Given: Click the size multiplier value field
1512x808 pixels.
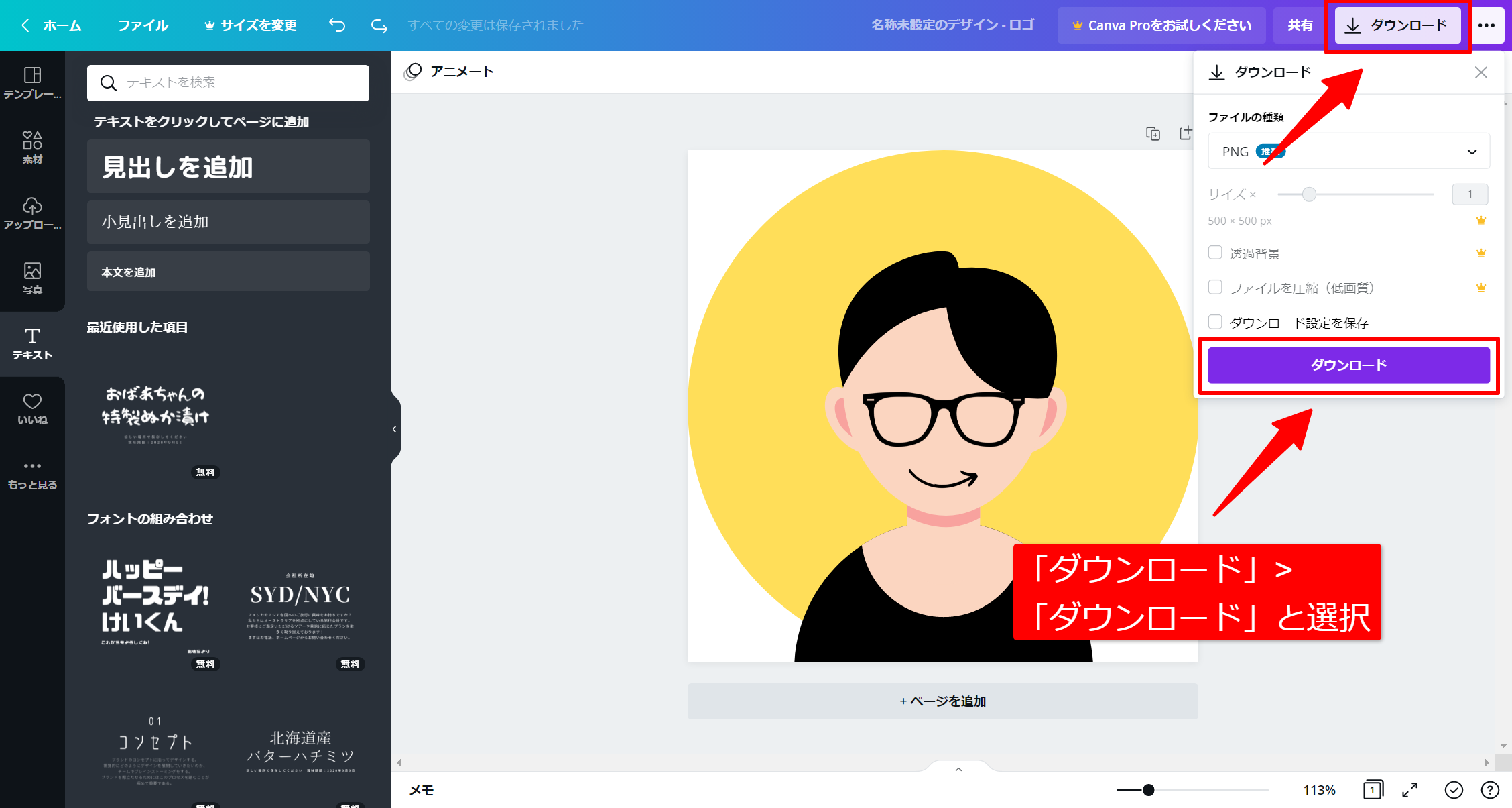Looking at the screenshot, I should coord(1470,194).
